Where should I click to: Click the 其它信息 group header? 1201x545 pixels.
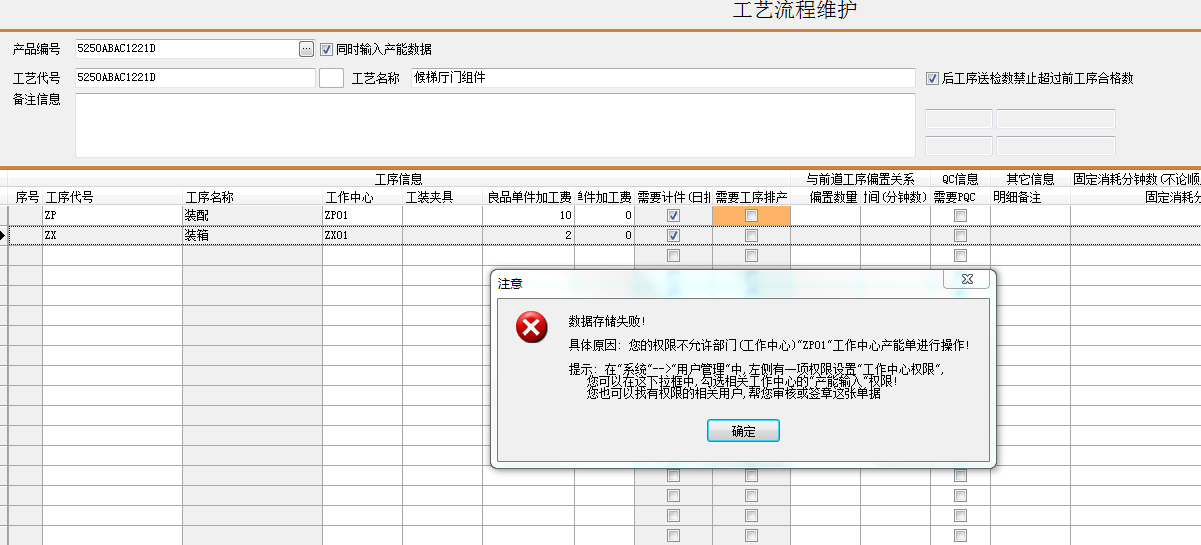click(1030, 179)
